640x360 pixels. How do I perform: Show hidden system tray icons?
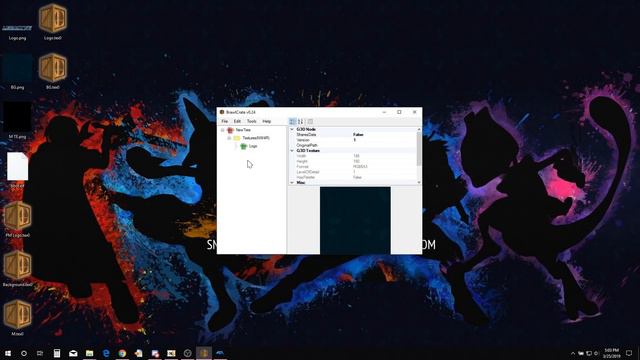[573, 353]
